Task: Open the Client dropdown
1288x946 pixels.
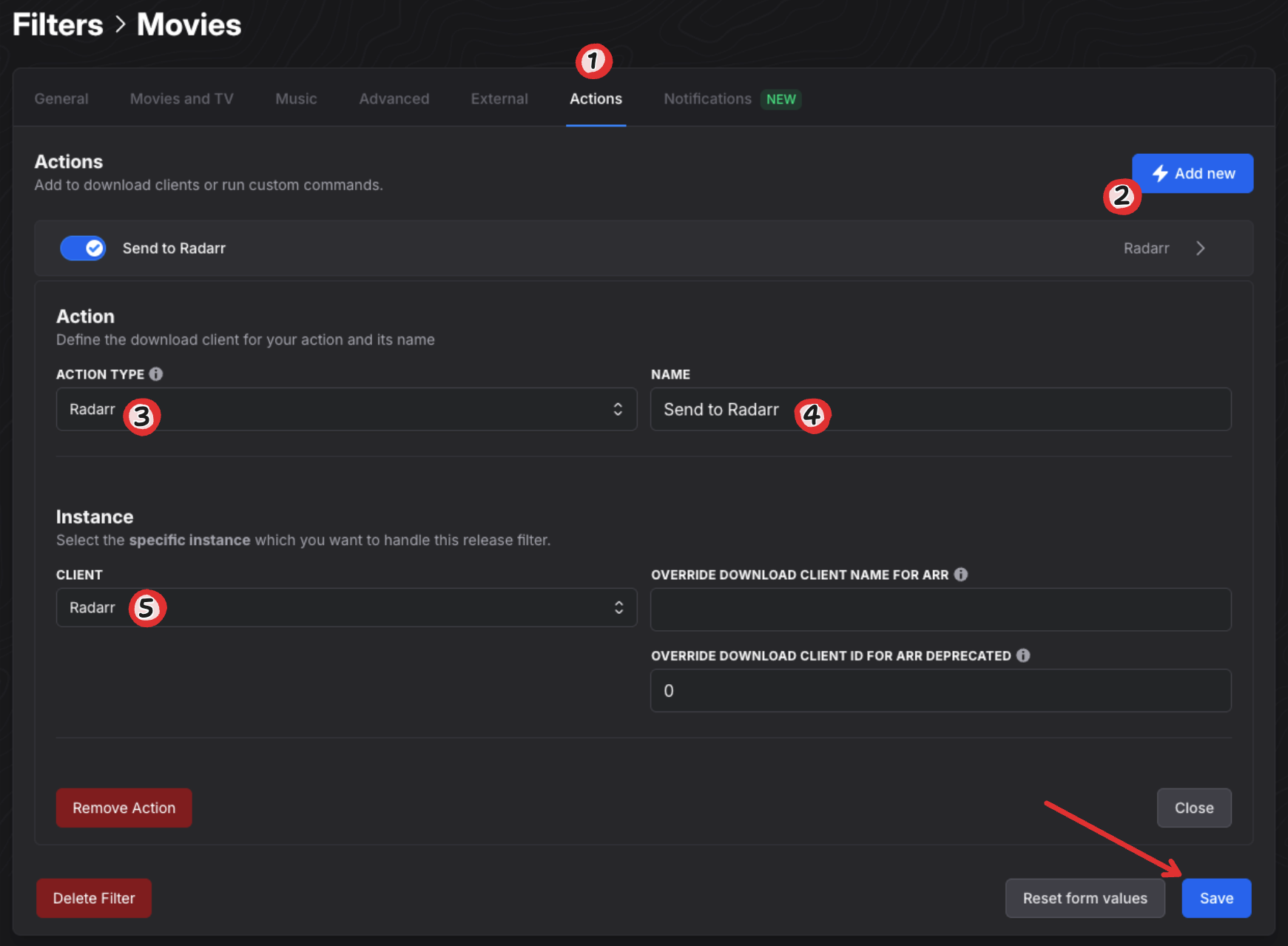Action: tap(346, 608)
